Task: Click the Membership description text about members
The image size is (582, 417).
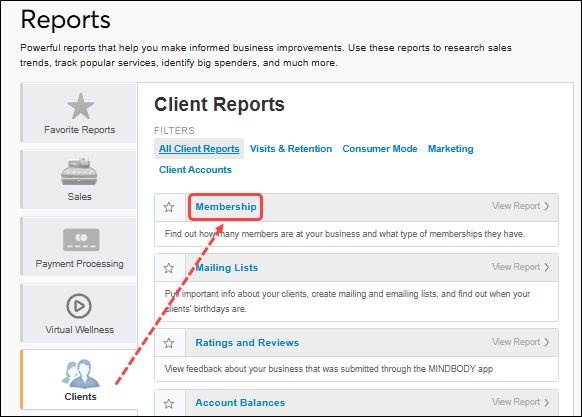Action: pos(345,234)
